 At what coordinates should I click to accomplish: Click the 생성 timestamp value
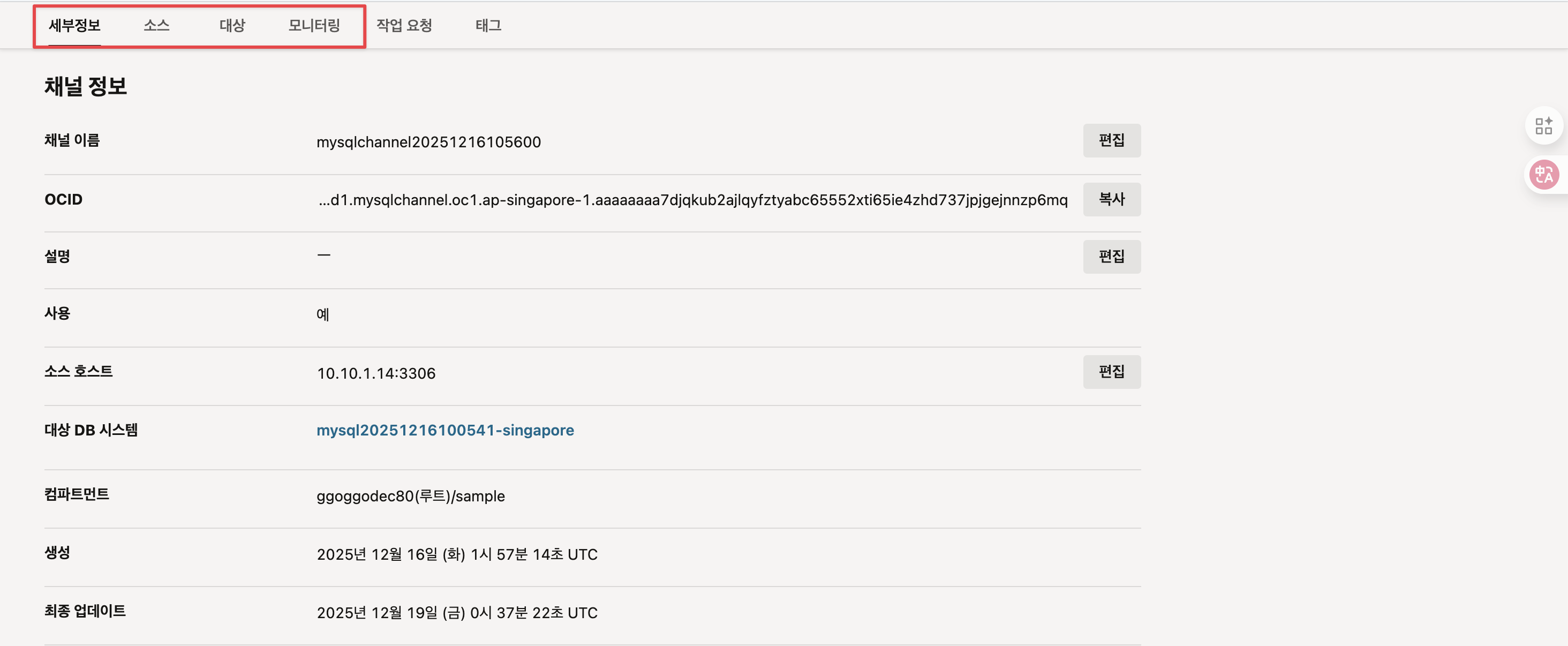[x=457, y=554]
